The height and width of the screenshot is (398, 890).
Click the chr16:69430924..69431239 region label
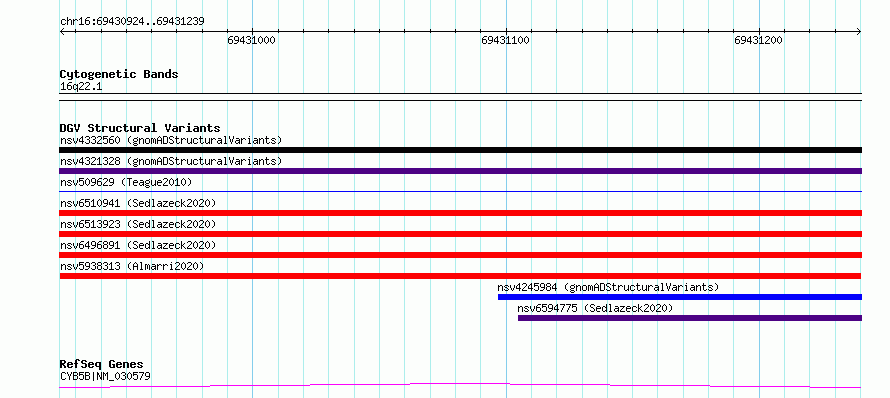click(132, 22)
